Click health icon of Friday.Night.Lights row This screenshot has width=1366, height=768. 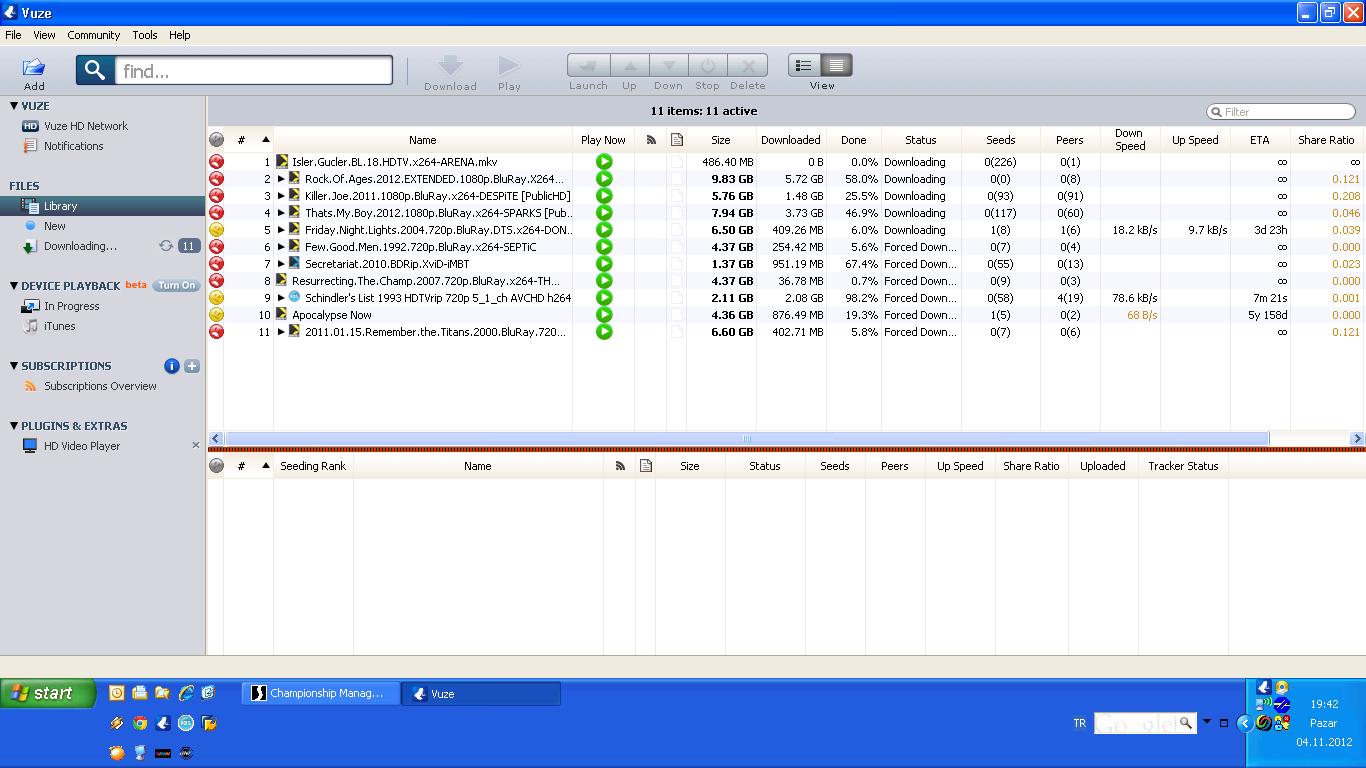coord(216,230)
